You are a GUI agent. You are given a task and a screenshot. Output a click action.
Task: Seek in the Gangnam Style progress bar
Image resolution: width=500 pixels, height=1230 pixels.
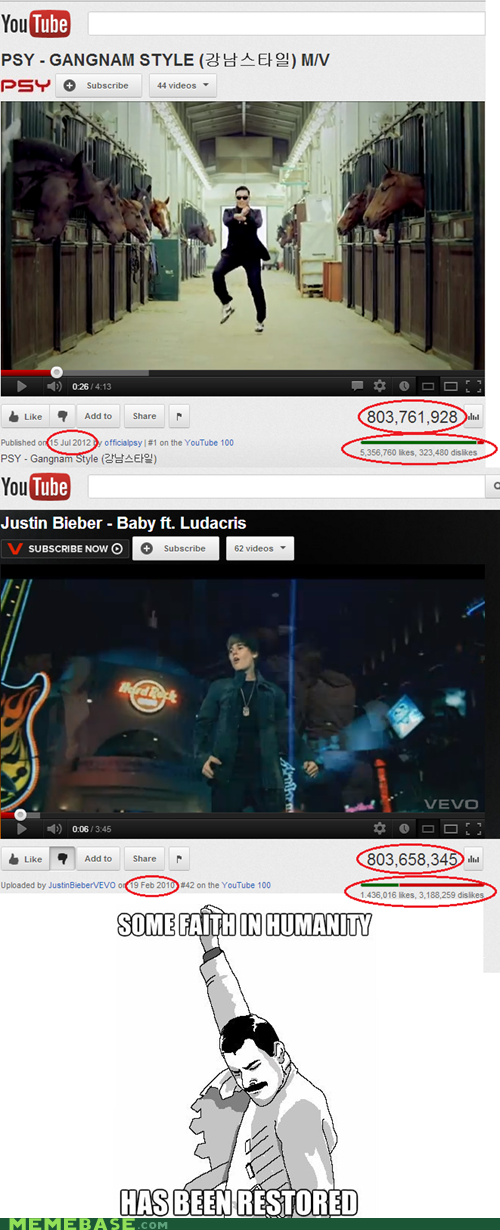pos(242,371)
